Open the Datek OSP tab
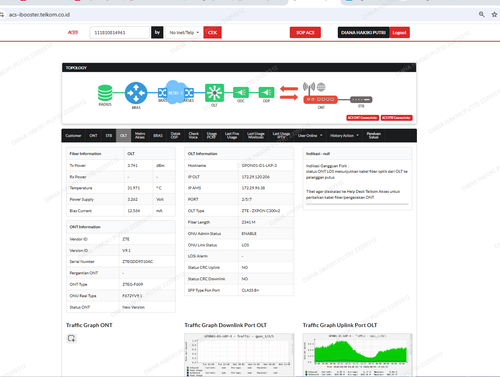Viewport: 500px width, 377px height. 175,136
